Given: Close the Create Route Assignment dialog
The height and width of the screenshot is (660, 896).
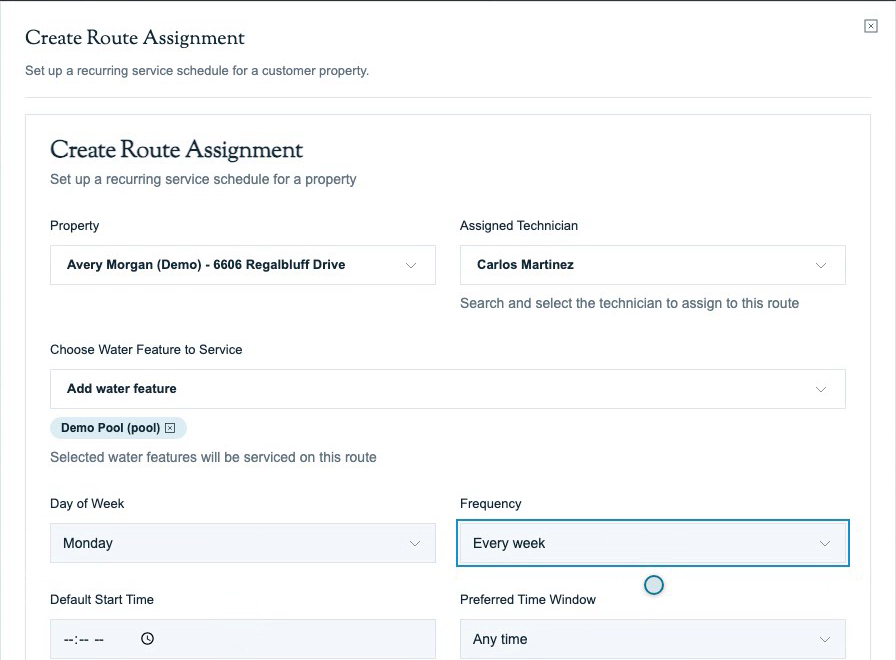Looking at the screenshot, I should coord(870,26).
